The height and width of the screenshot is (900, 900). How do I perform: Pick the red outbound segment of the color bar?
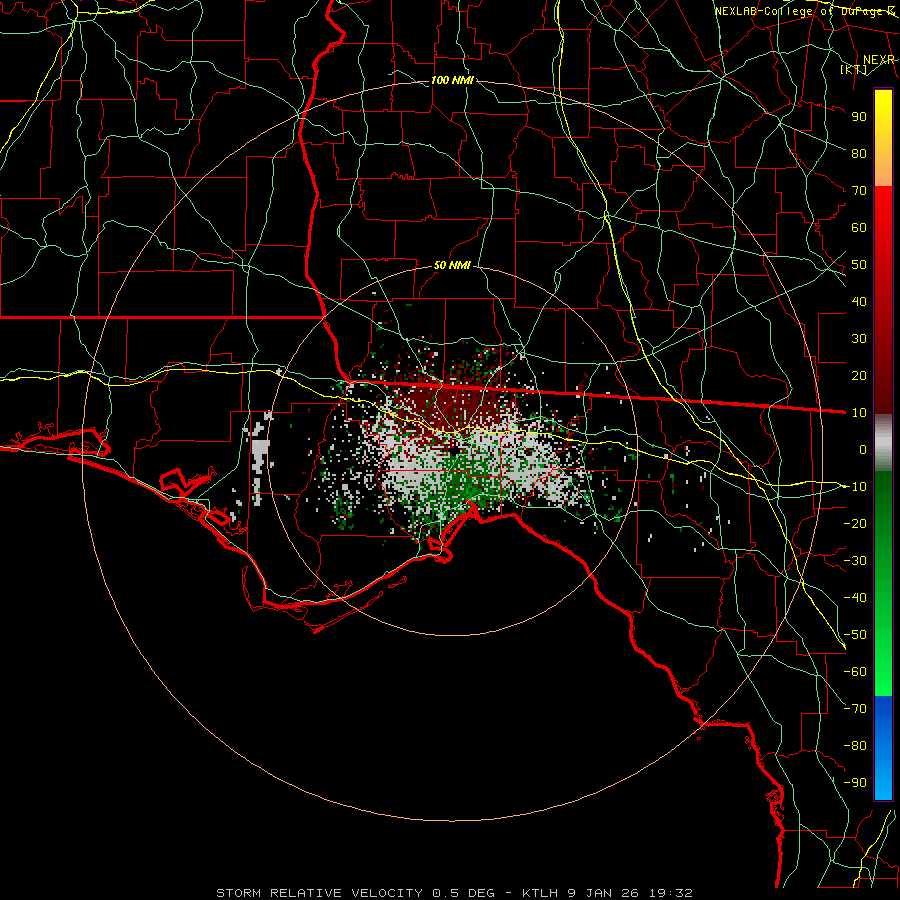(x=883, y=300)
